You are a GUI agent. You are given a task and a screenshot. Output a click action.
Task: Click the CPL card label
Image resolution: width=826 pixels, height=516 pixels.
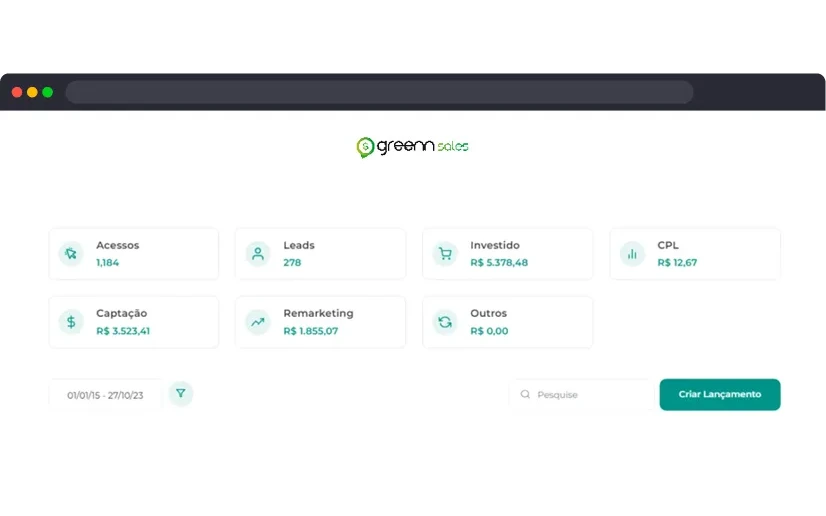[x=668, y=245]
